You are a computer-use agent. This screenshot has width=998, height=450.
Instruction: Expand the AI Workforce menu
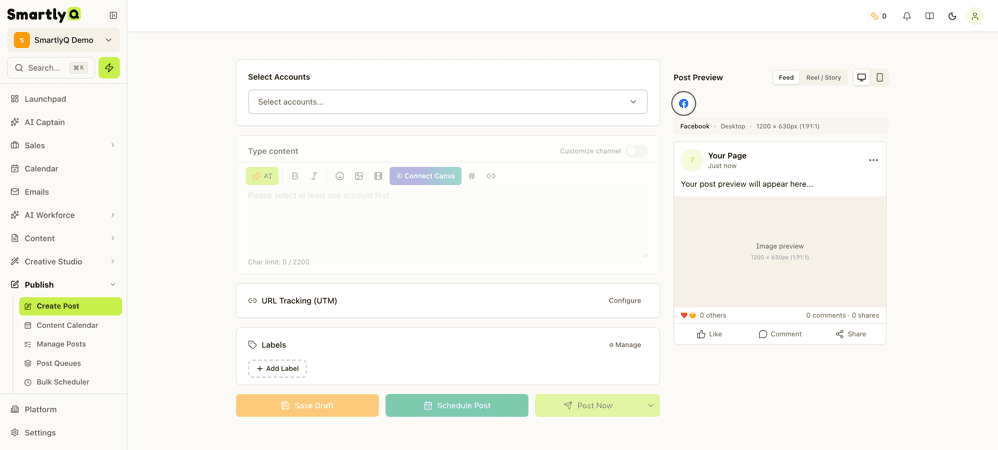pyautogui.click(x=64, y=215)
